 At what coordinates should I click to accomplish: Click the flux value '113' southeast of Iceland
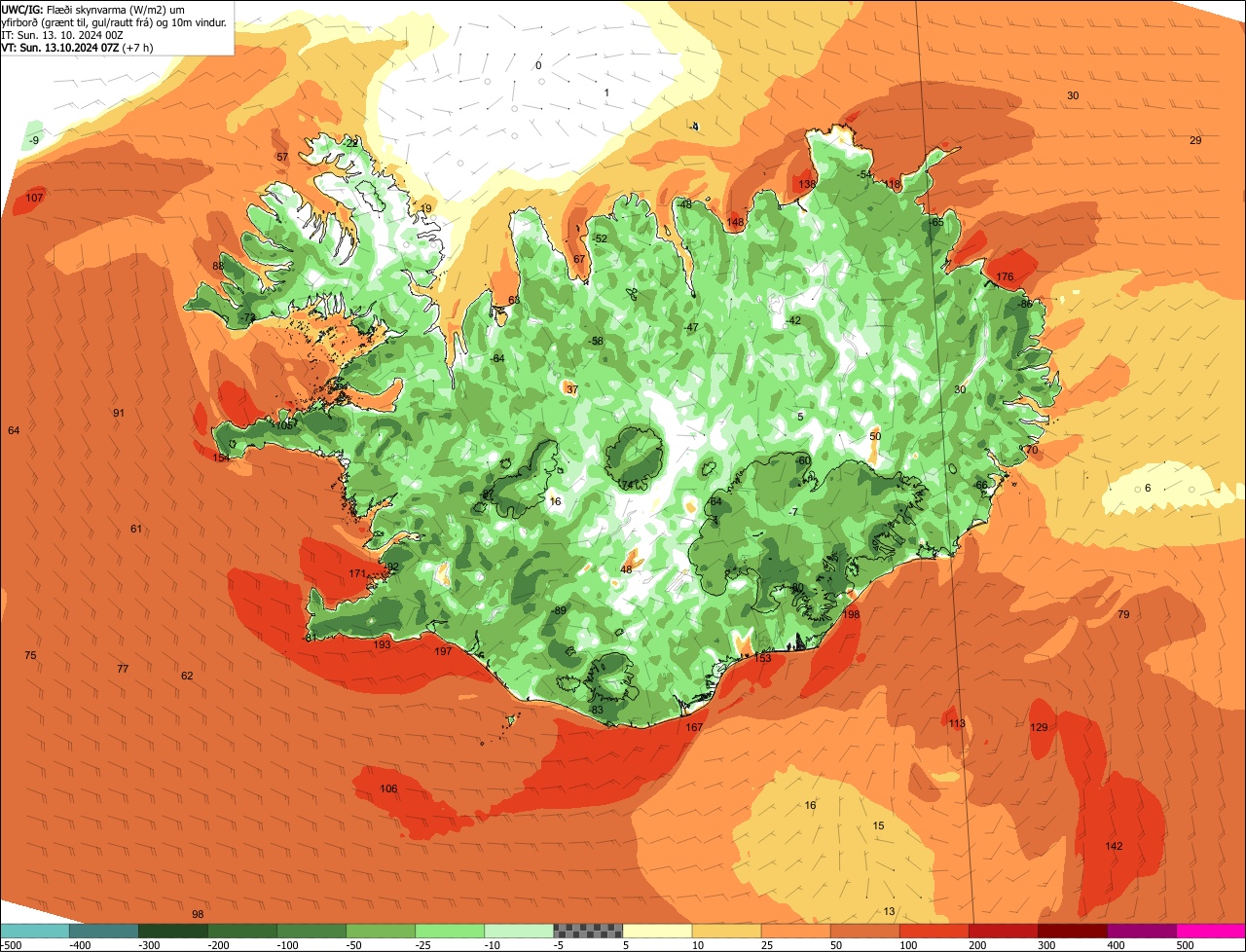point(957,724)
